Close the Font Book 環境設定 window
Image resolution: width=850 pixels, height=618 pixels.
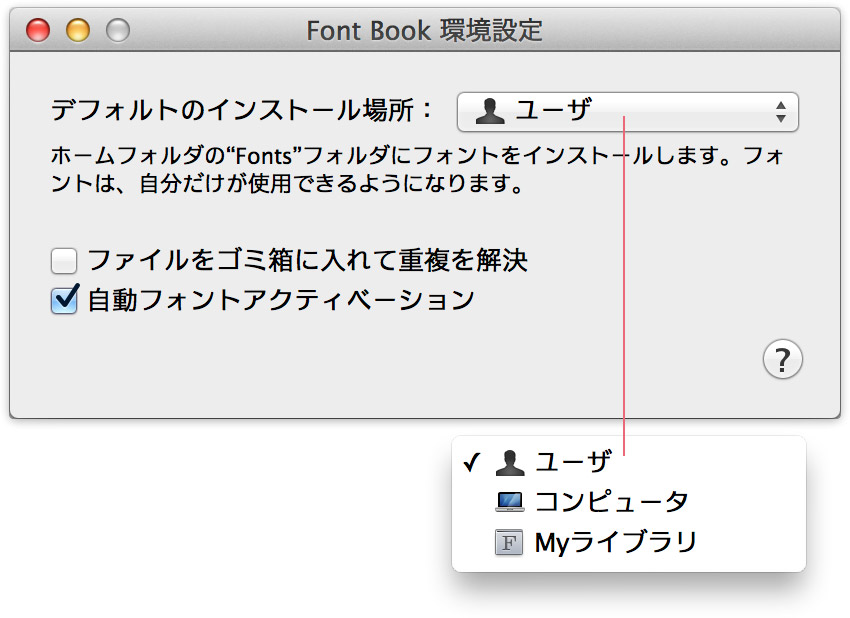(x=38, y=30)
